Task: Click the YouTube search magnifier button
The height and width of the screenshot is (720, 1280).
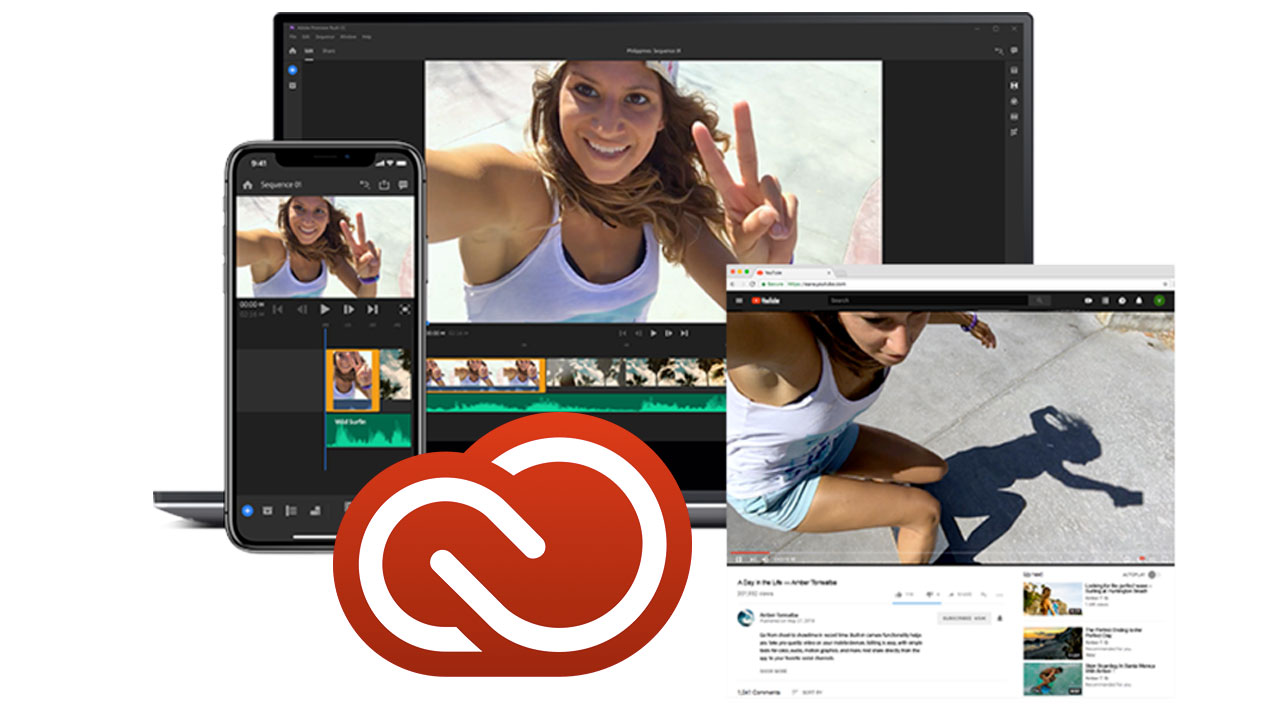Action: [1039, 300]
